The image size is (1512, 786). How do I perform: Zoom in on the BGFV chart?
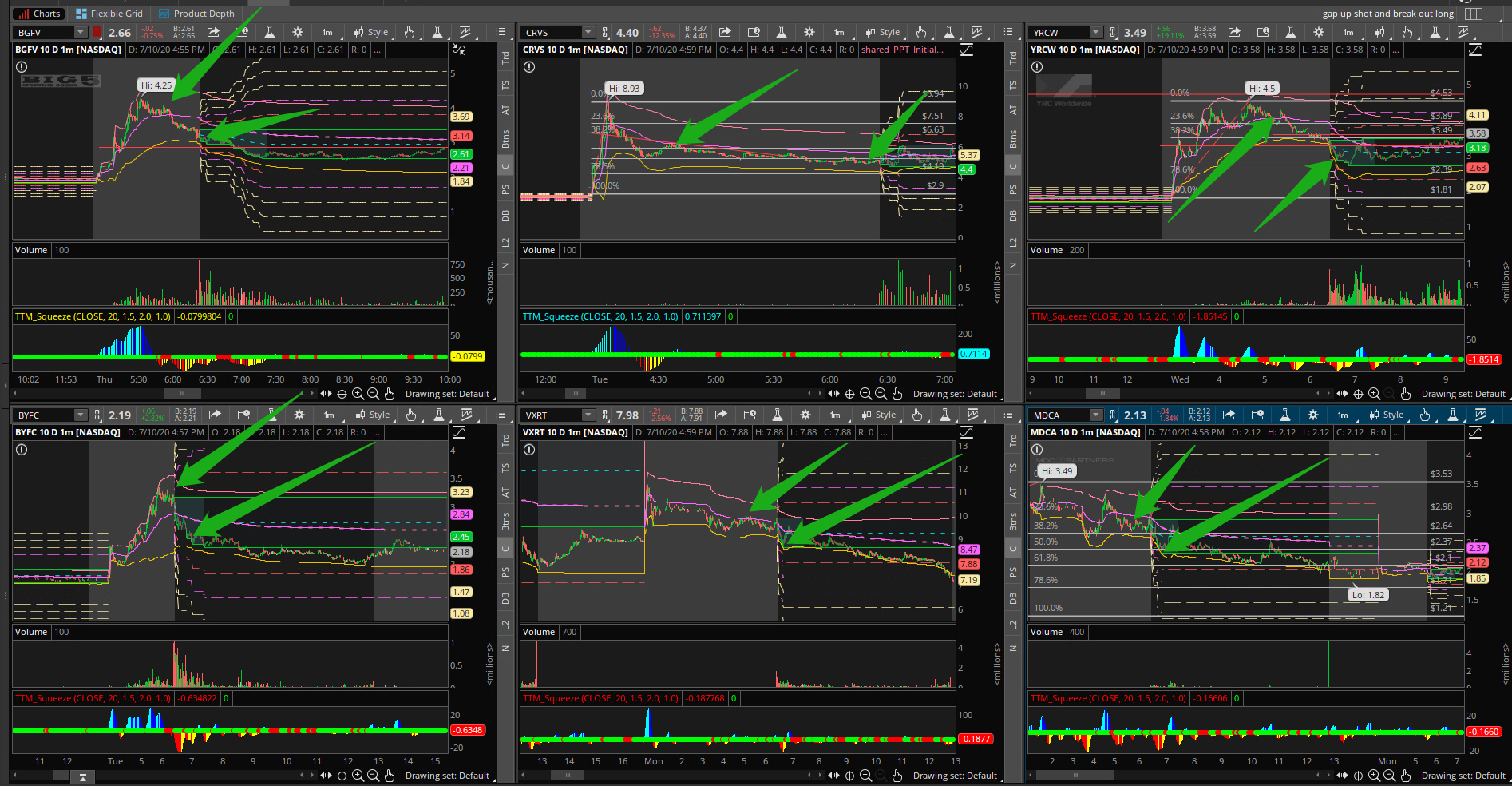358,394
